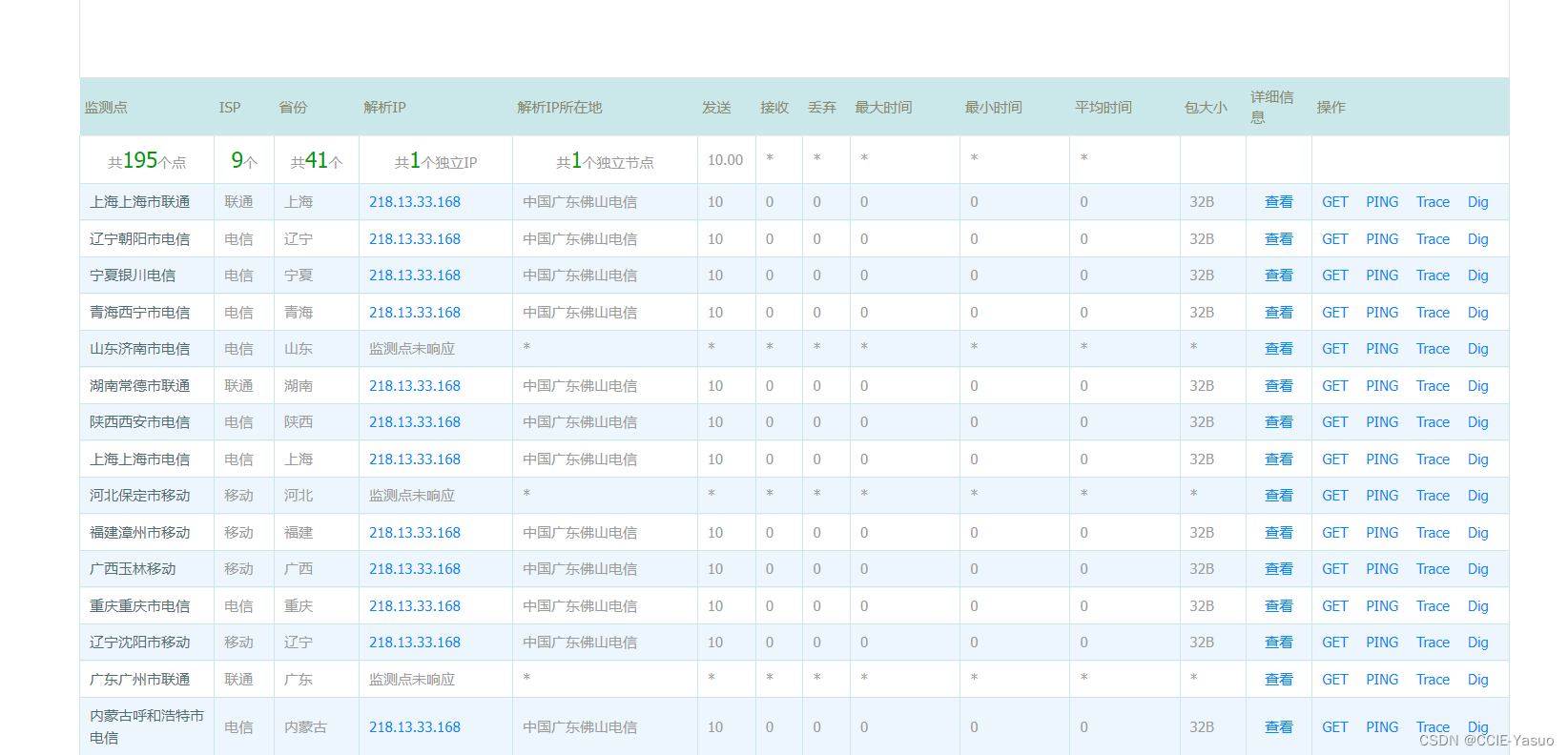Run Dig for 辽宁朝阳市电信 row

(1477, 239)
